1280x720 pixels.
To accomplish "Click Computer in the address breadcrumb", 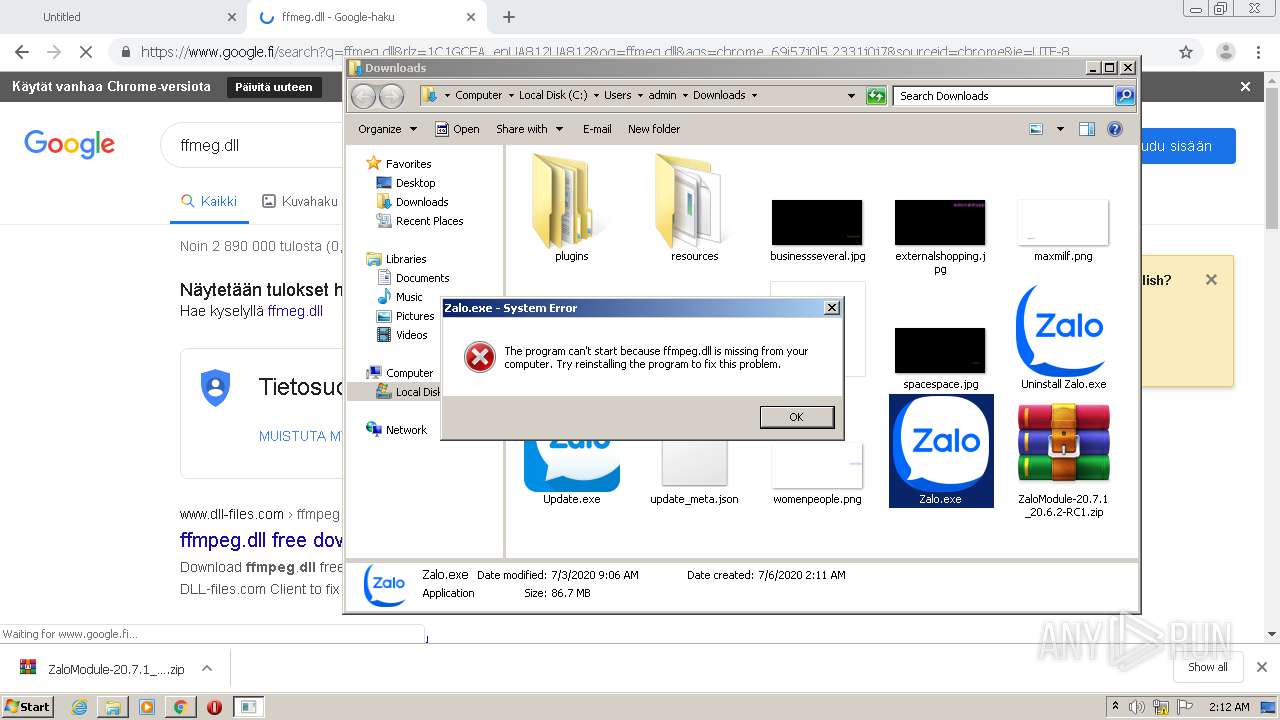I will [x=479, y=96].
